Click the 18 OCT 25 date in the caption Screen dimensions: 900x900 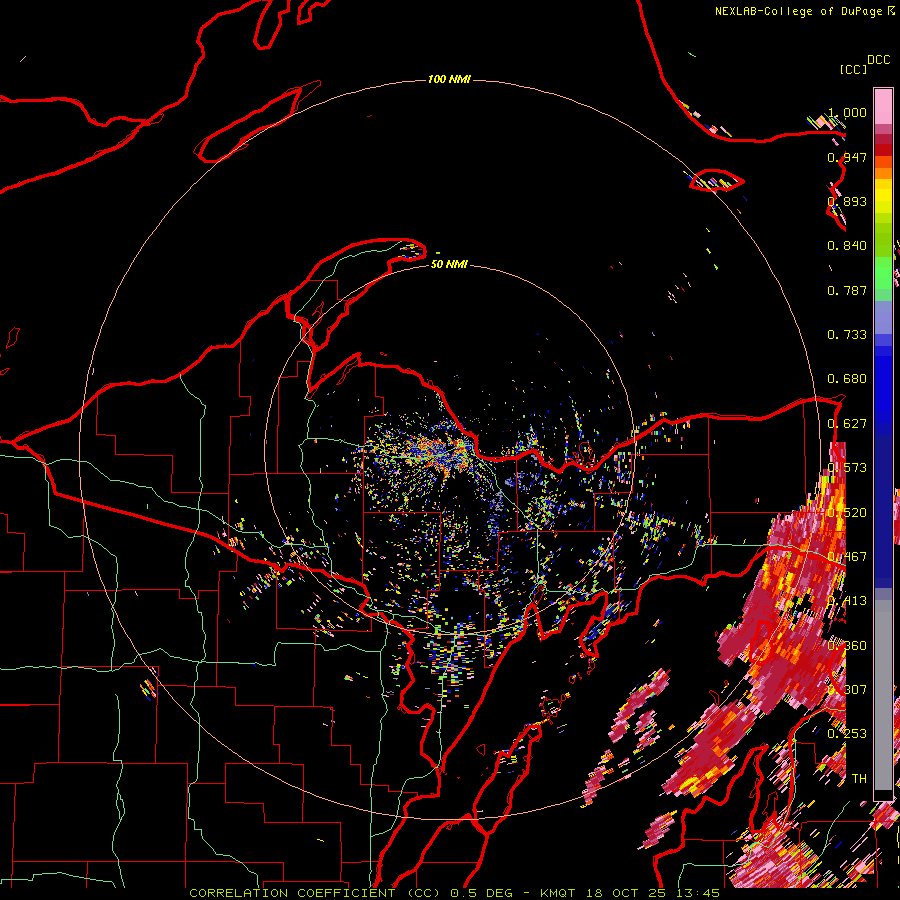pos(626,893)
